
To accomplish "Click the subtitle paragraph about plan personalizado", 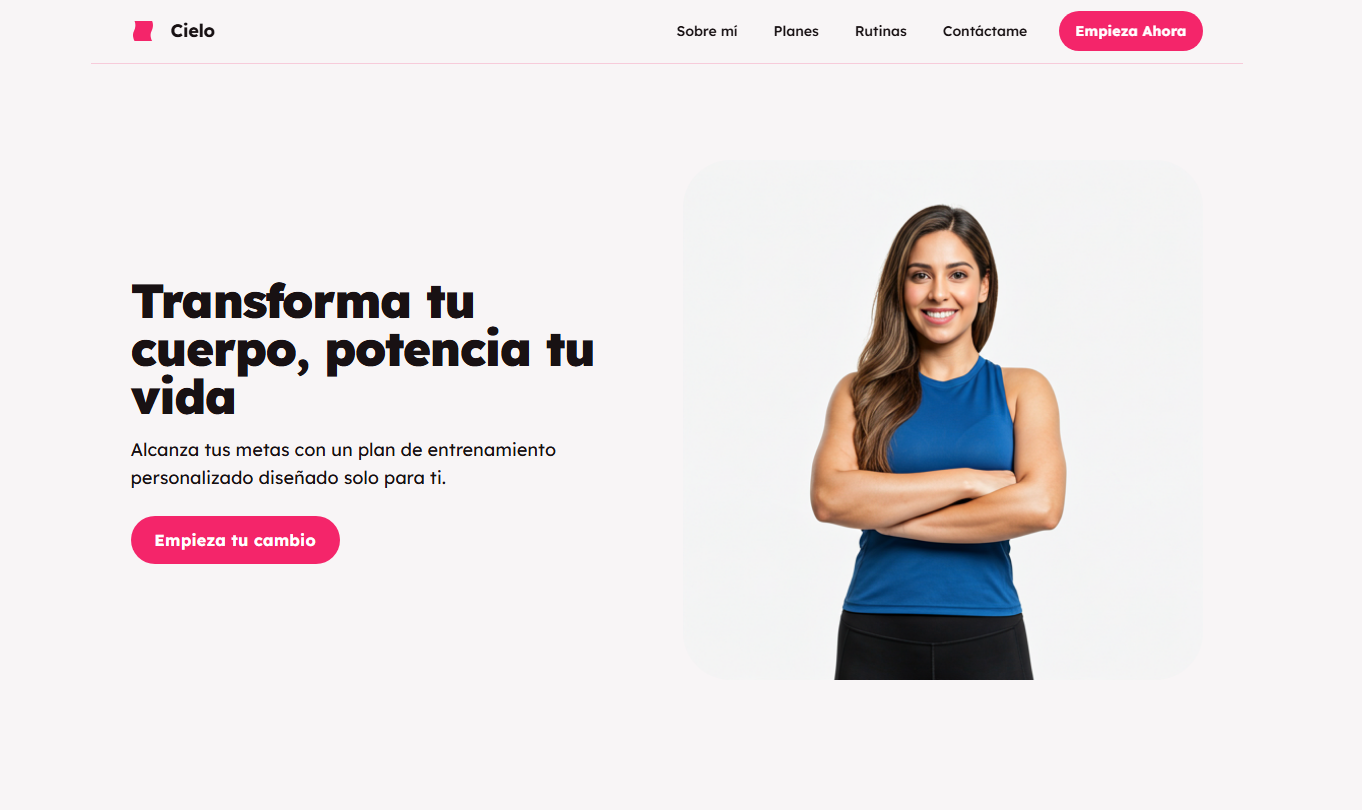I will [x=343, y=464].
